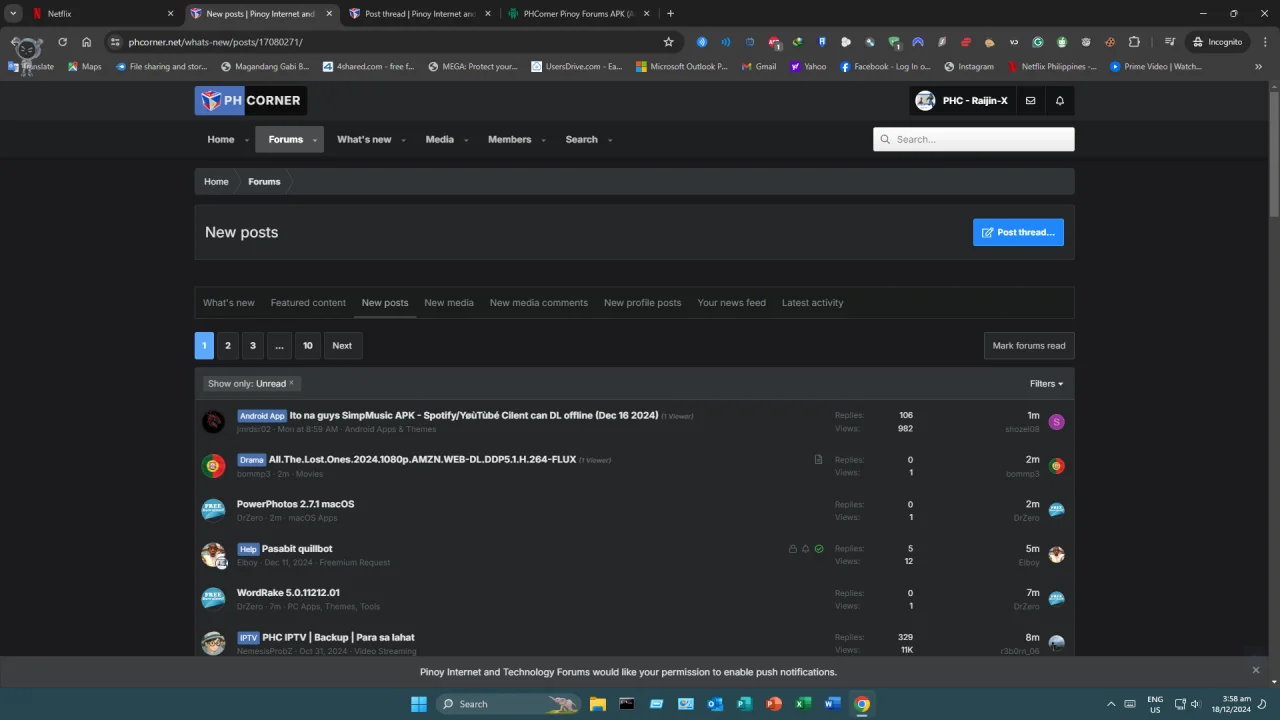1280x720 pixels.
Task: Open the Your news feed tab
Action: (x=731, y=303)
